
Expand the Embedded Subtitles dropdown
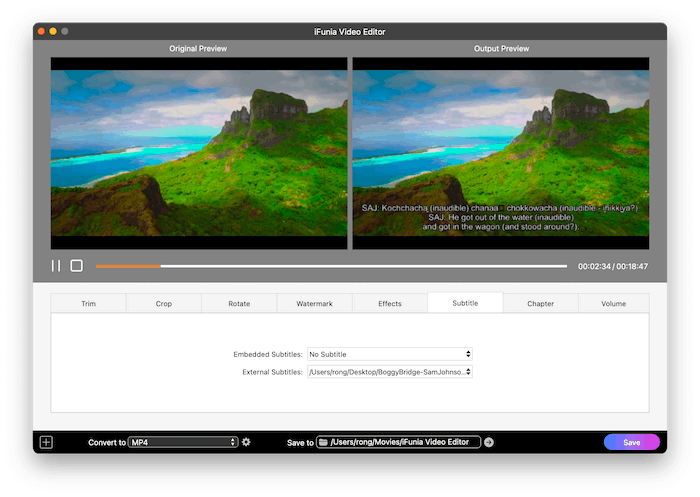[389, 354]
